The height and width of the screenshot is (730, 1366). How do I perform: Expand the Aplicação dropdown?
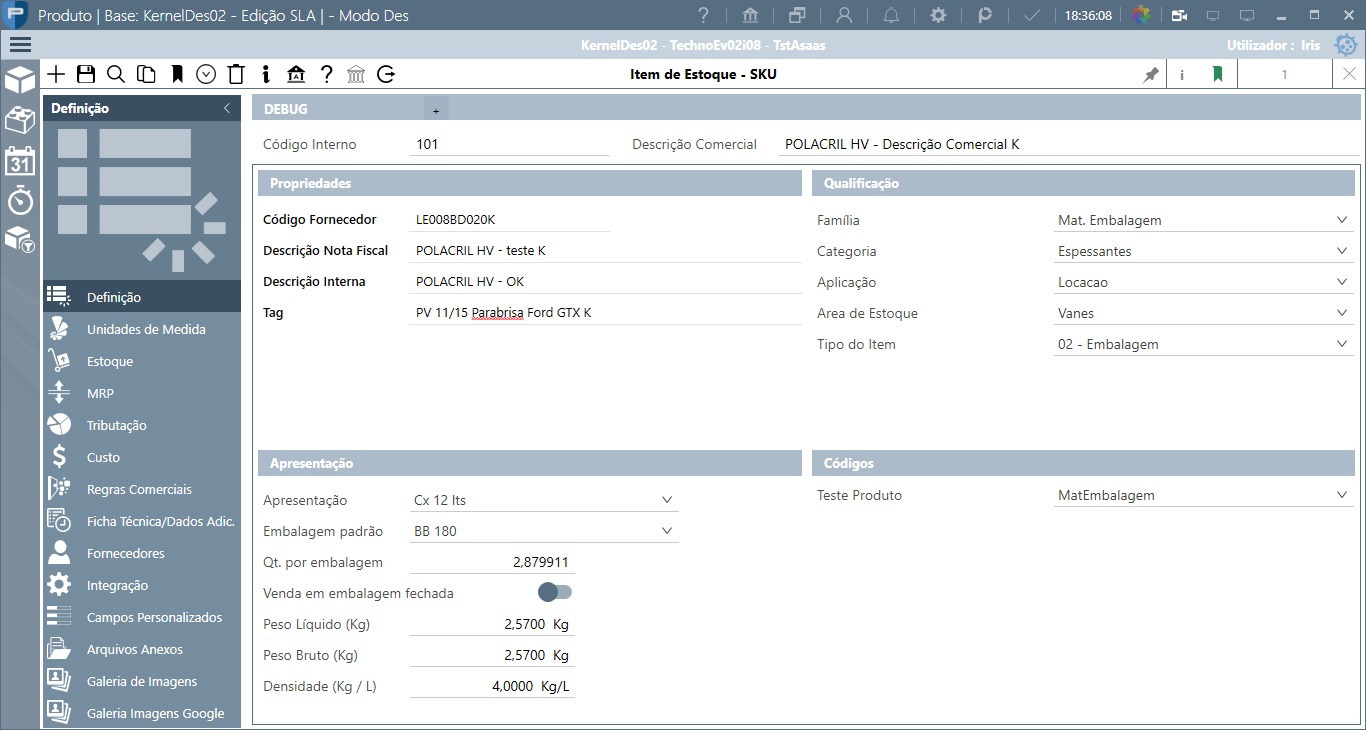point(1342,282)
